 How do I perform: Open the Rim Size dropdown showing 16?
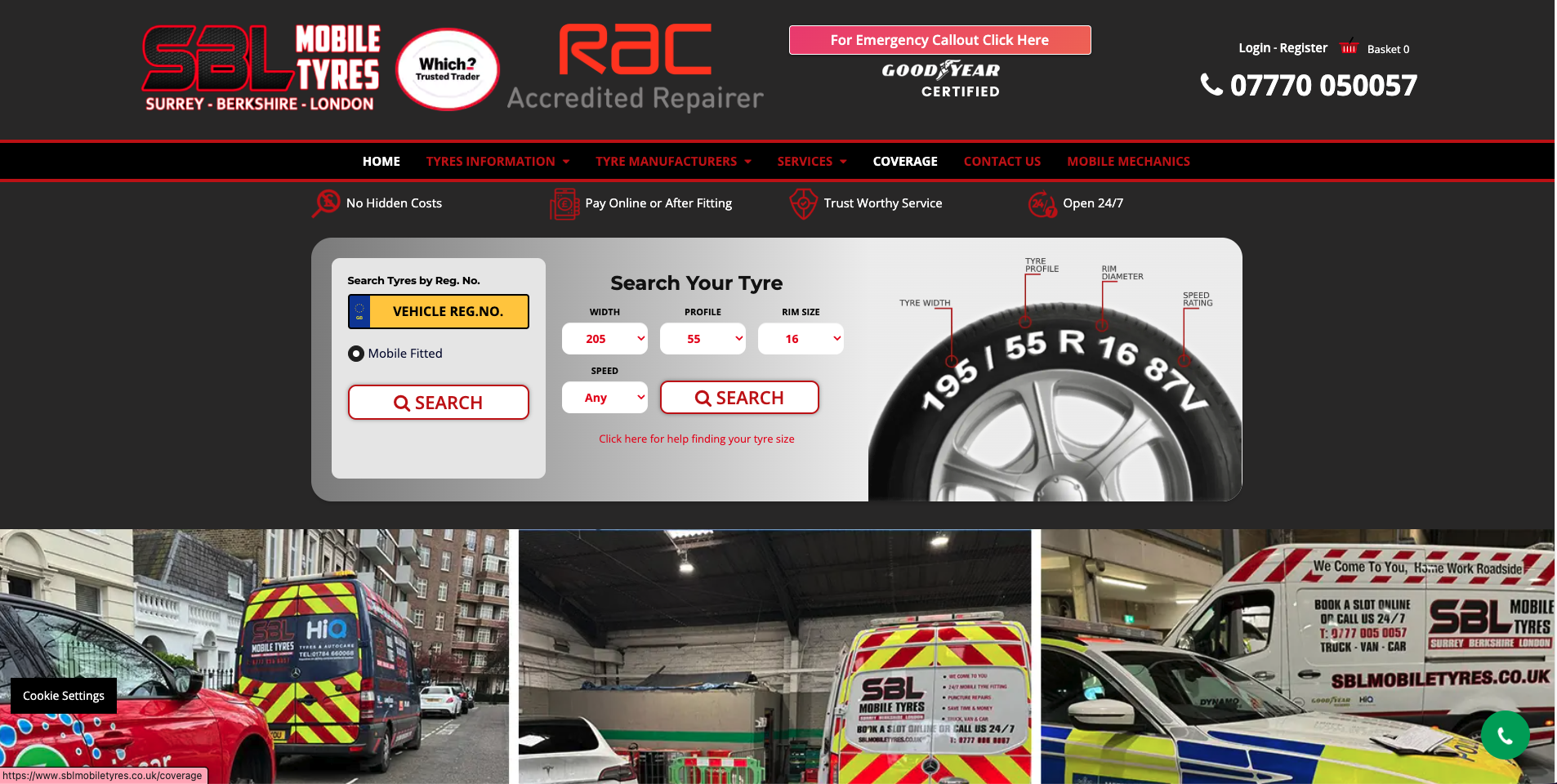click(801, 339)
